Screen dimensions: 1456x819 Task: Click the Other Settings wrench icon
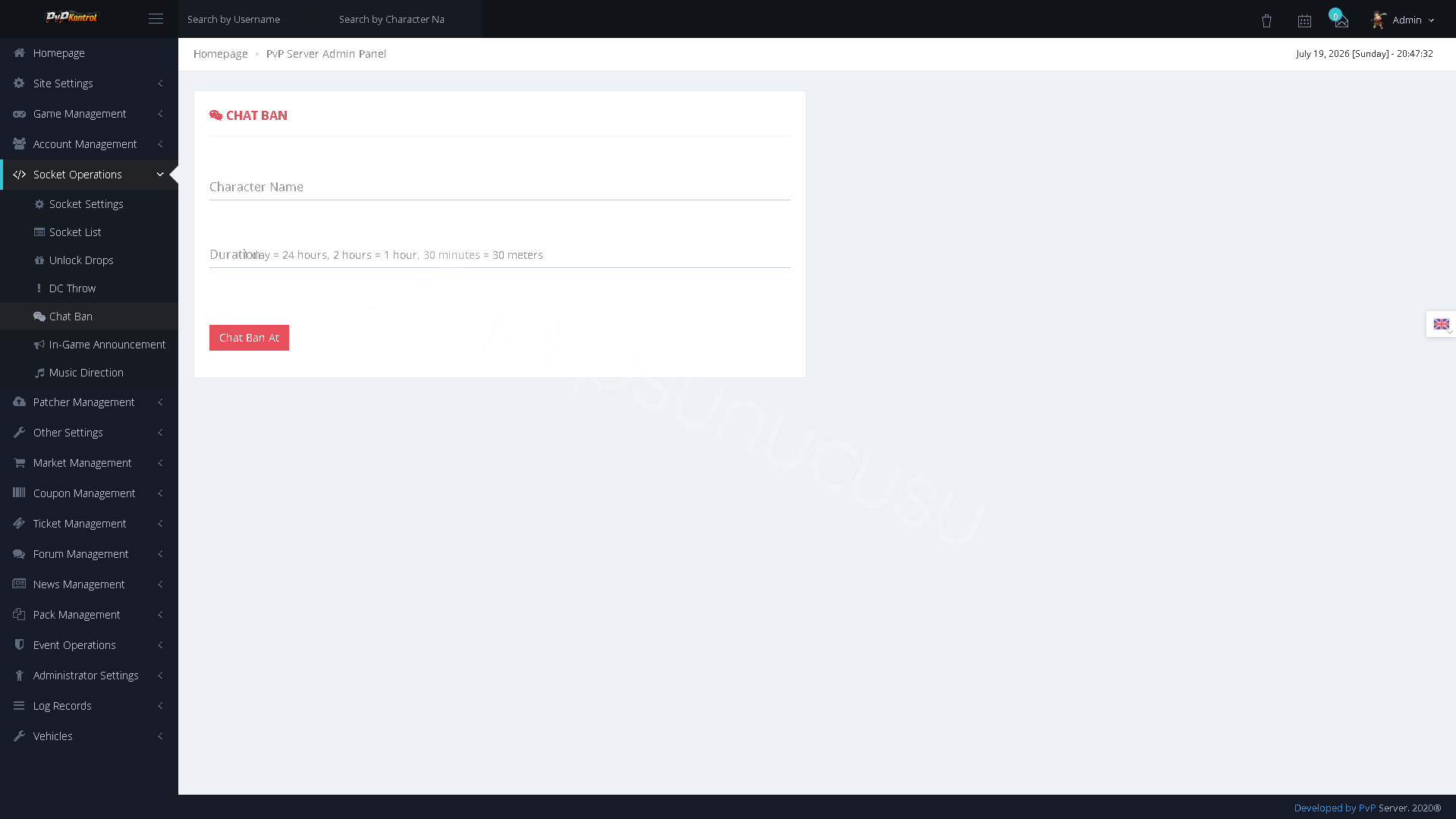tap(19, 433)
